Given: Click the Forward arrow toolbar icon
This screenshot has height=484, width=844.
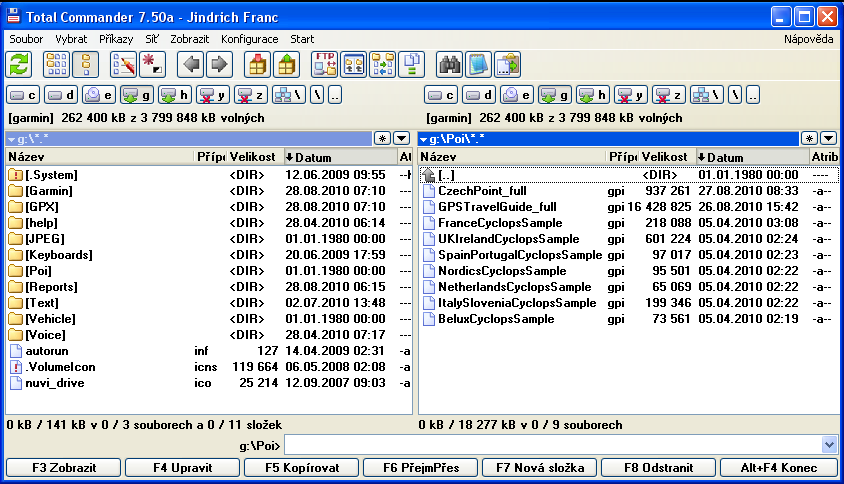Looking at the screenshot, I should point(218,64).
